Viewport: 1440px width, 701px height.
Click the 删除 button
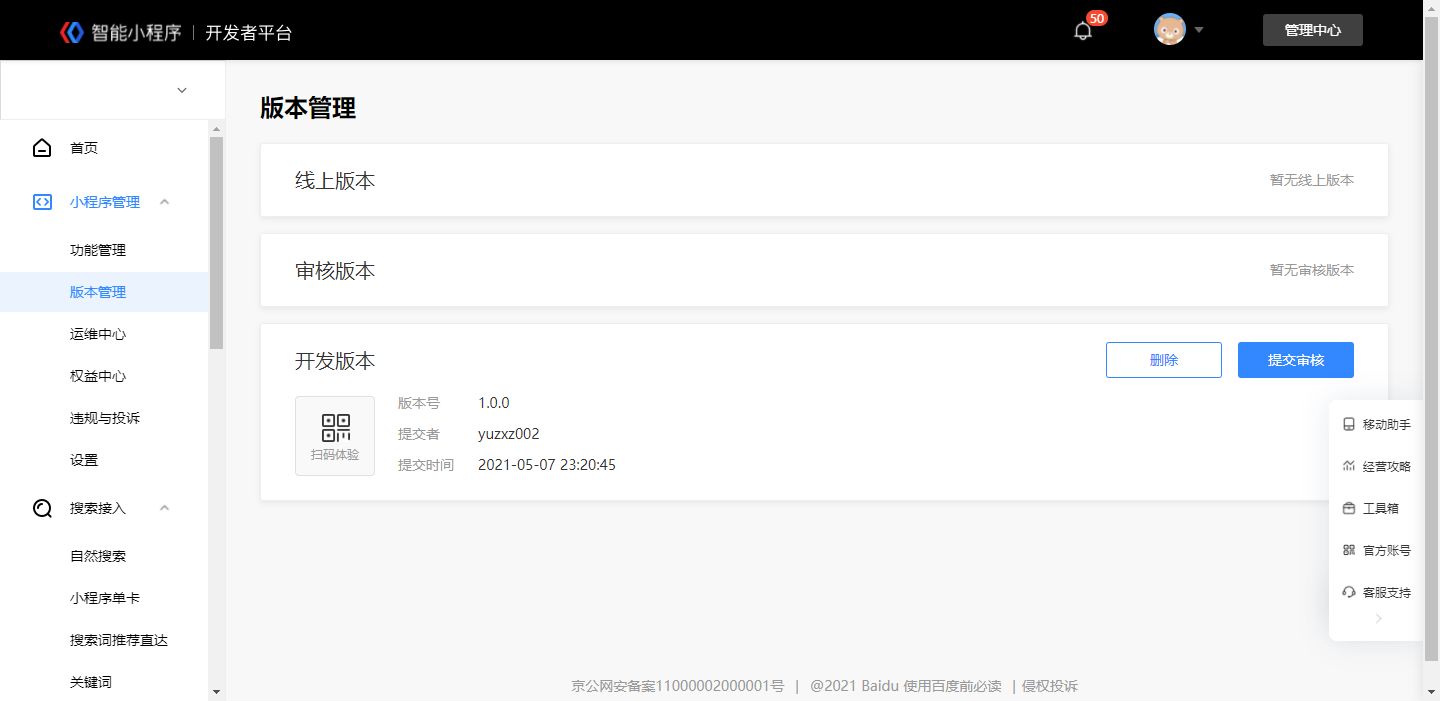tap(1163, 360)
